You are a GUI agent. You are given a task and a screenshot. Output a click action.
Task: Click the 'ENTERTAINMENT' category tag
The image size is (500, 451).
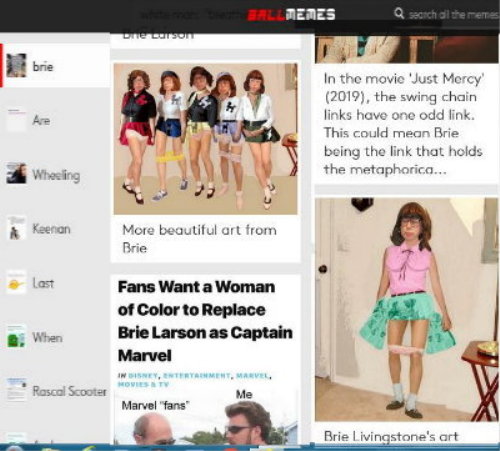[x=197, y=376]
